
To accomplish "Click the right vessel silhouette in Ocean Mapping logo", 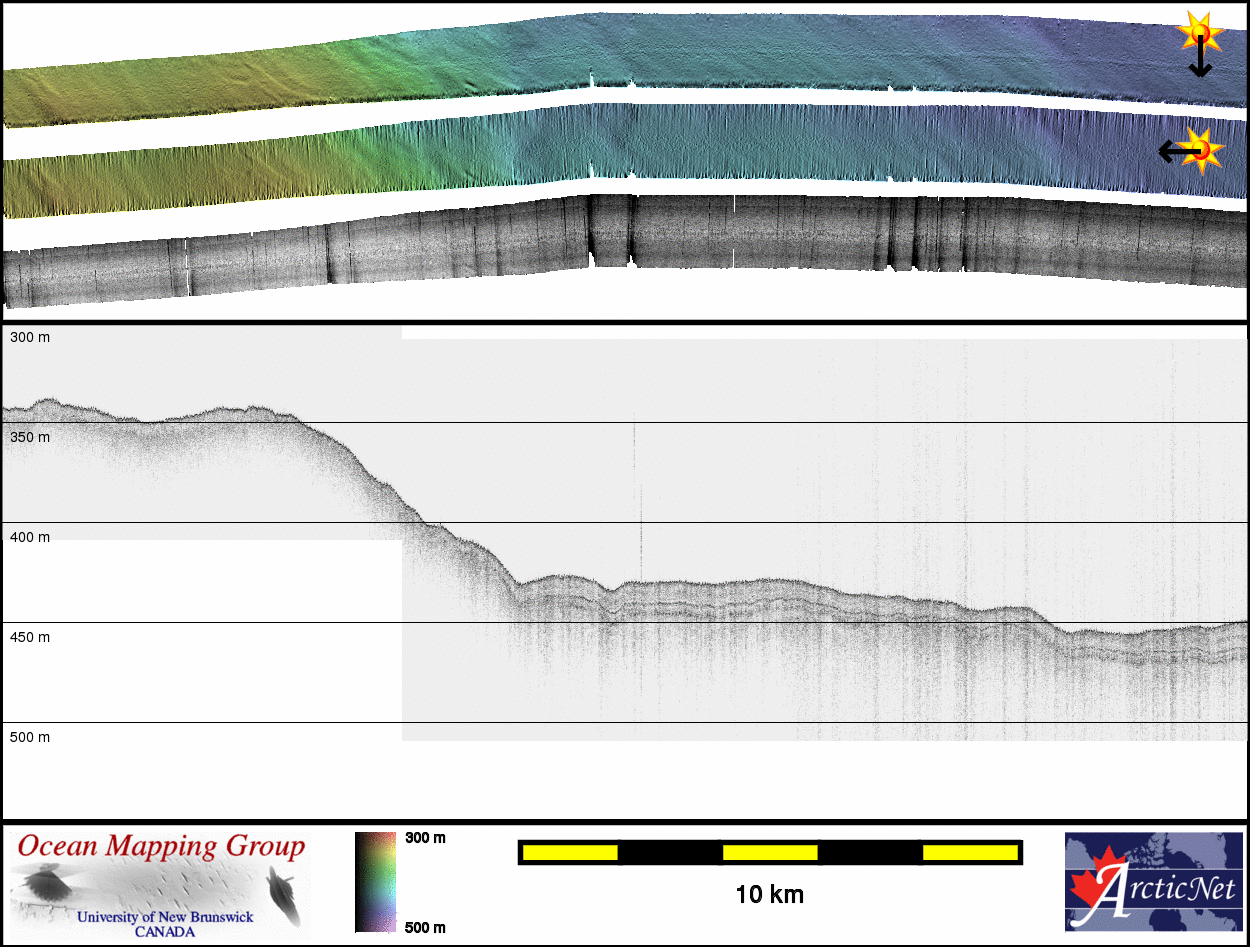I will (x=282, y=892).
